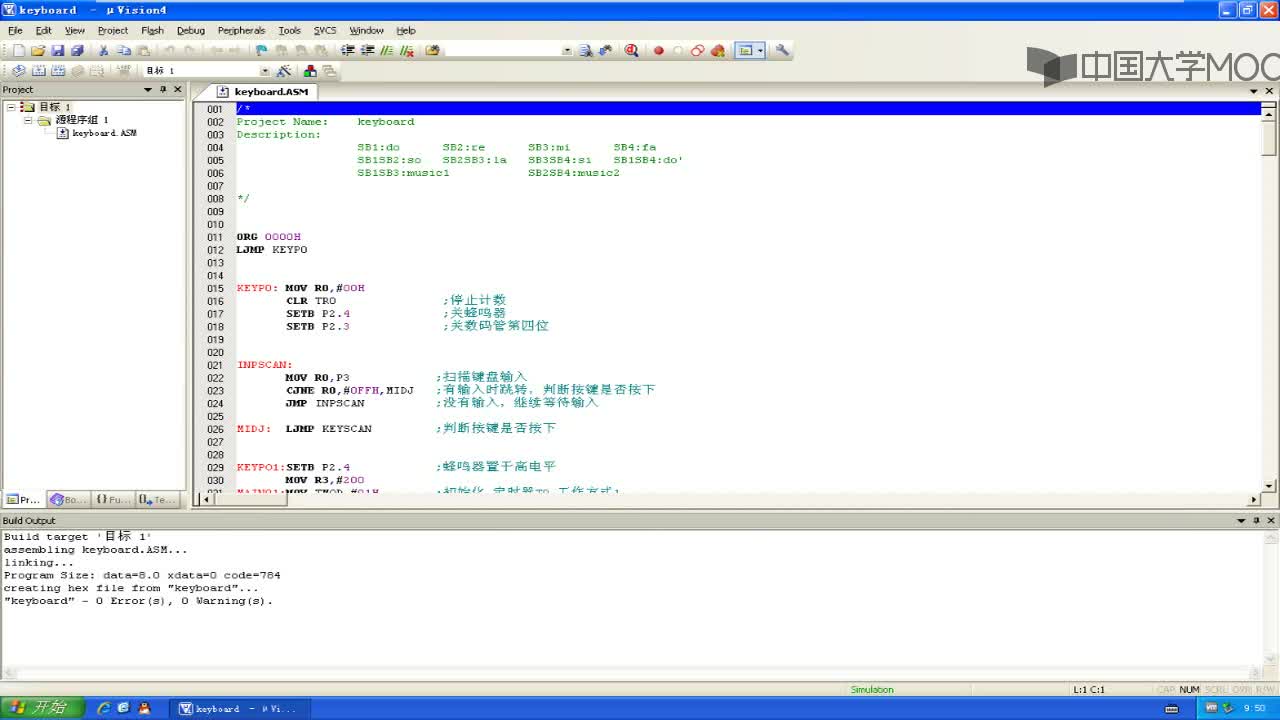
Task: Open the target selector dropdown 目标 1
Action: (x=265, y=71)
